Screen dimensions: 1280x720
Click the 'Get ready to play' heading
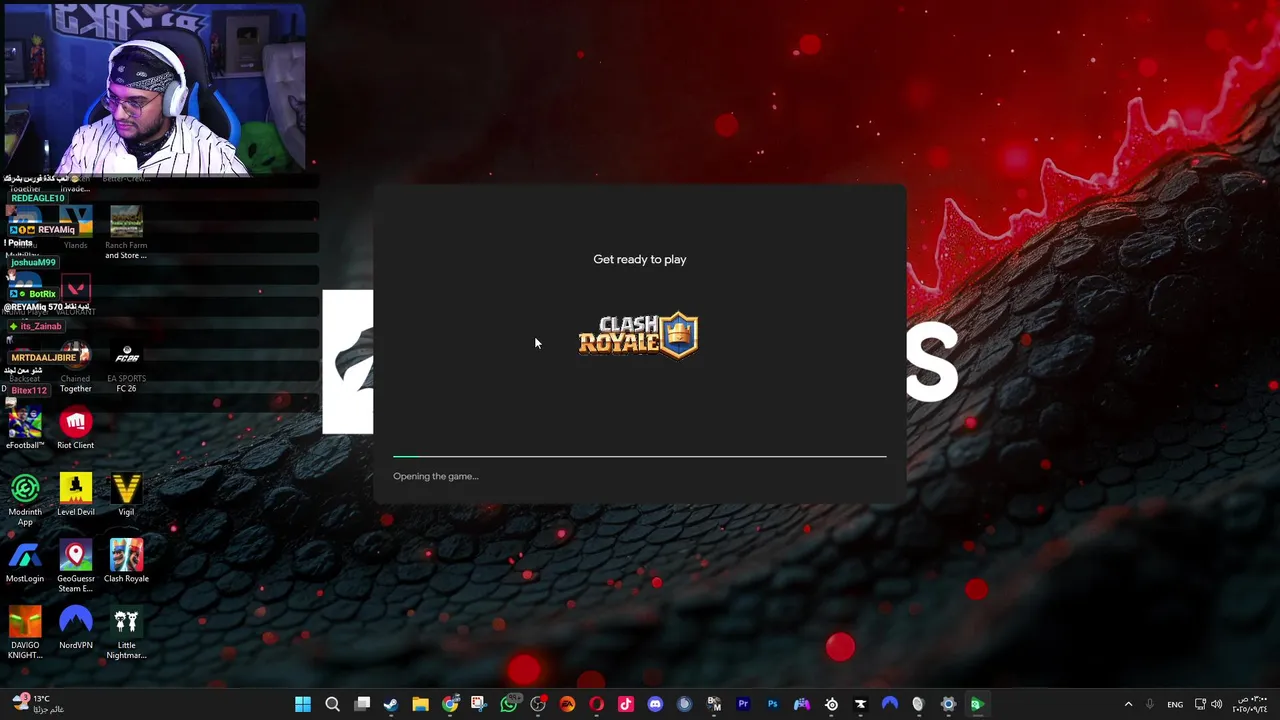point(640,259)
